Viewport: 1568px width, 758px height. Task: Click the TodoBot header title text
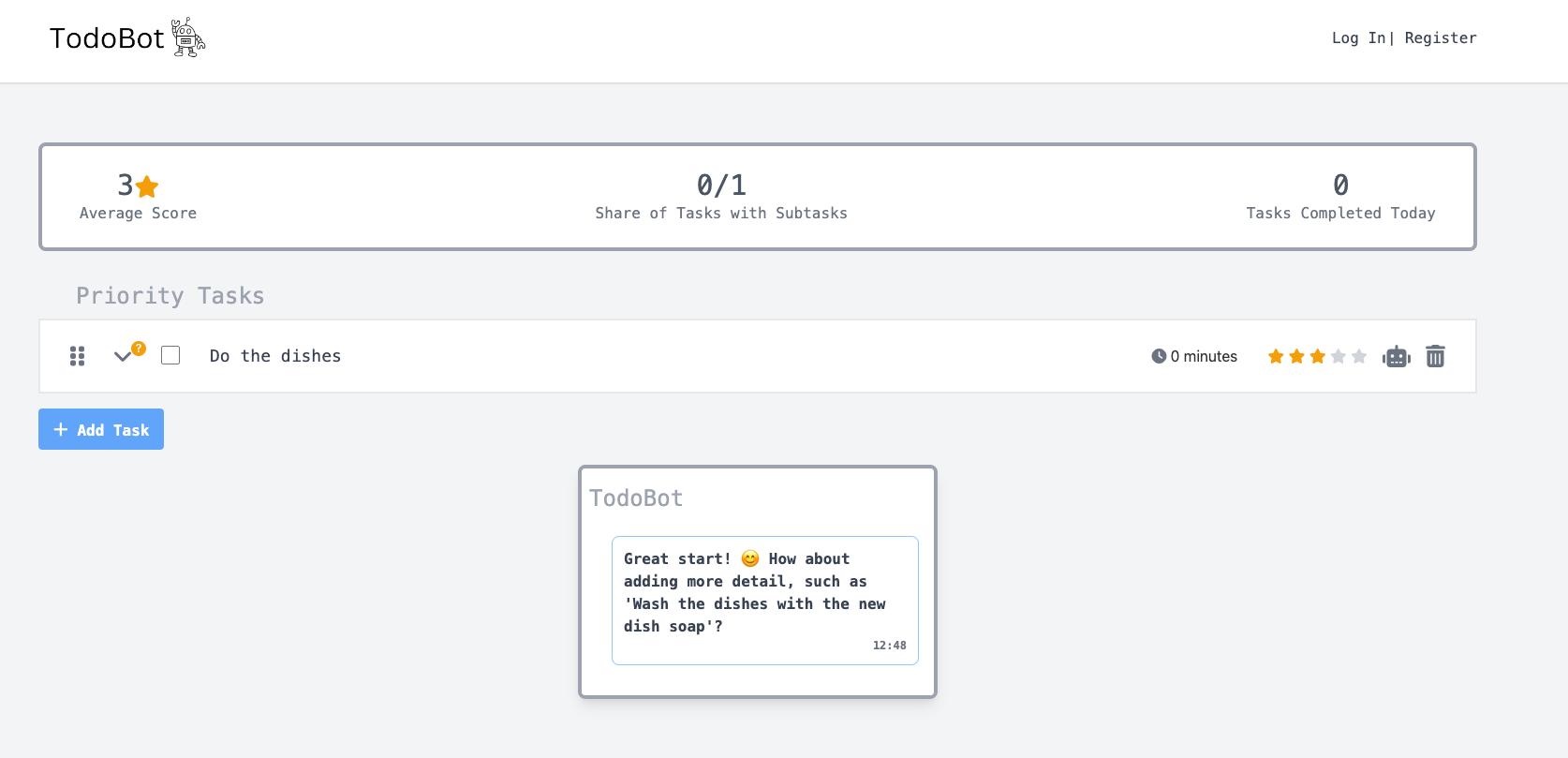pos(107,38)
